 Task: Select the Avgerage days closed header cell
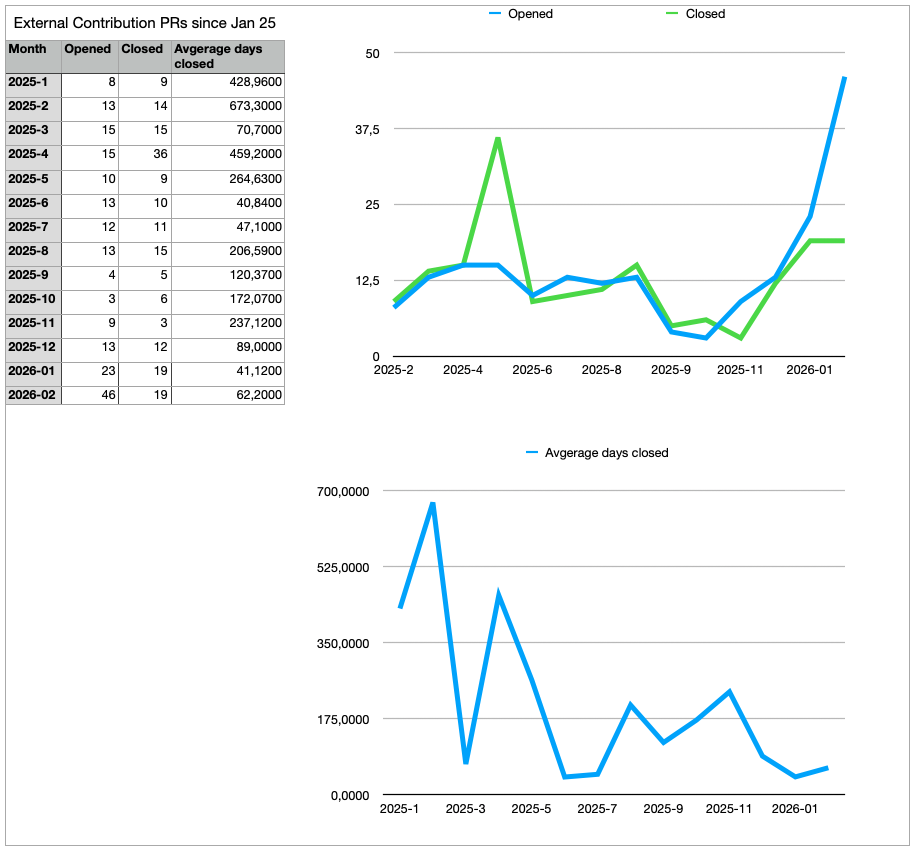tap(227, 56)
